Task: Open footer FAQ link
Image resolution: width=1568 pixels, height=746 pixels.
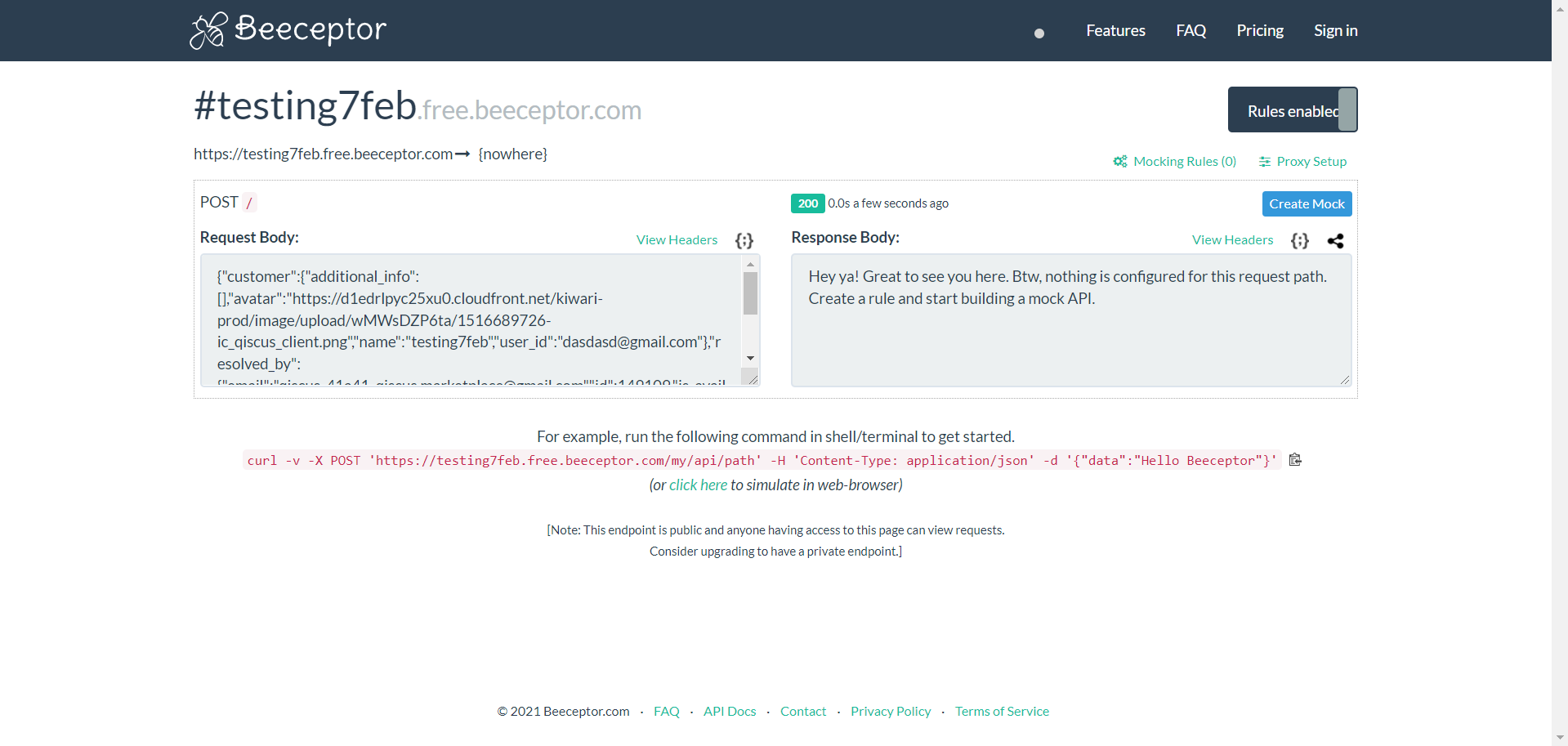Action: point(667,712)
